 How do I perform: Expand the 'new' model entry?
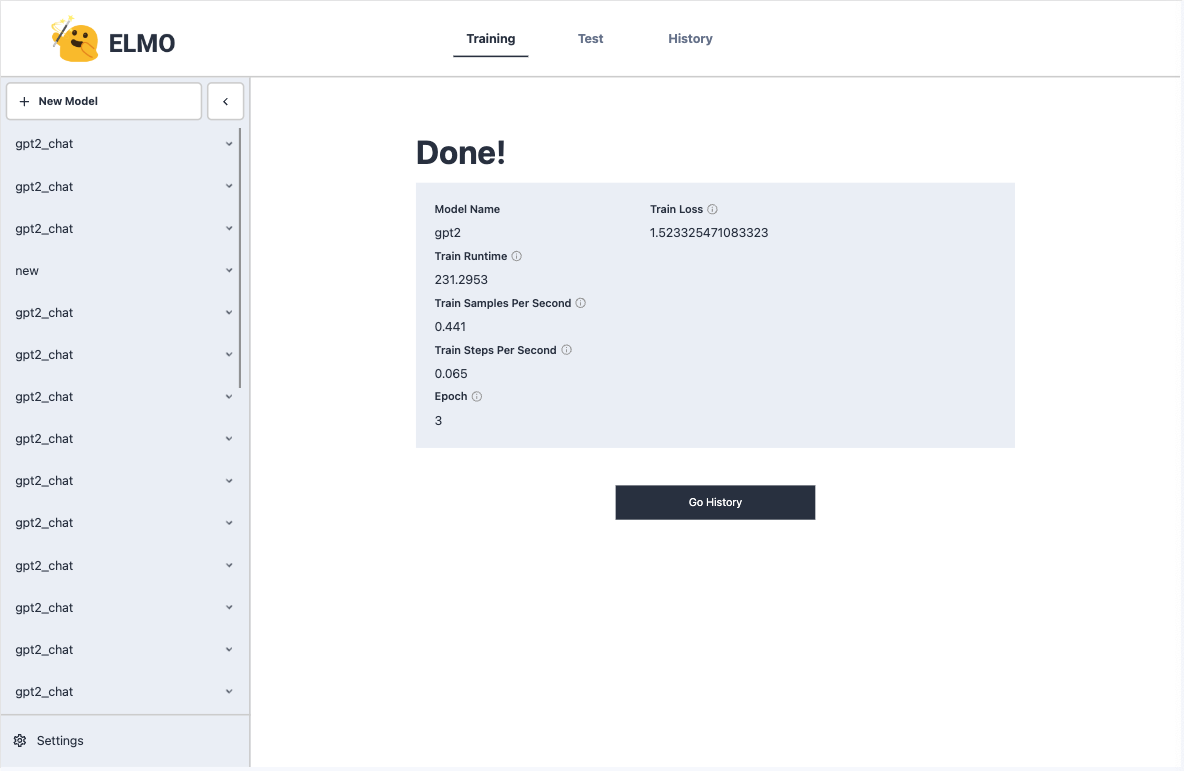pos(229,270)
